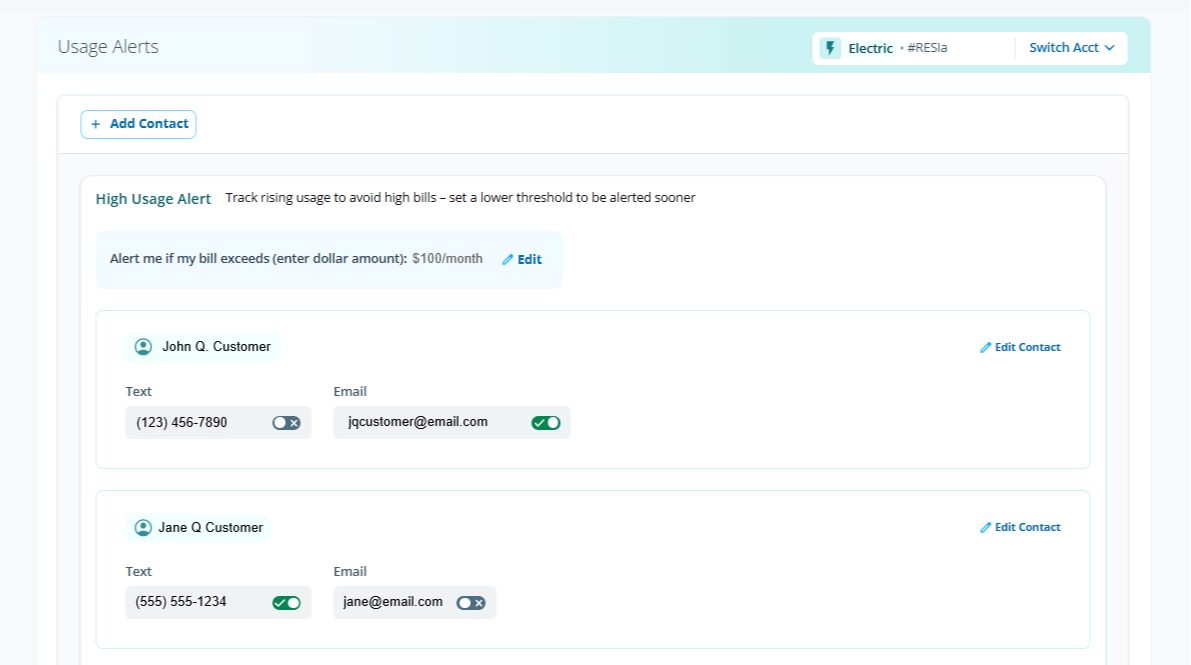Viewport: 1191px width, 665px height.
Task: Click plus icon in Add Contact
Action: (96, 124)
